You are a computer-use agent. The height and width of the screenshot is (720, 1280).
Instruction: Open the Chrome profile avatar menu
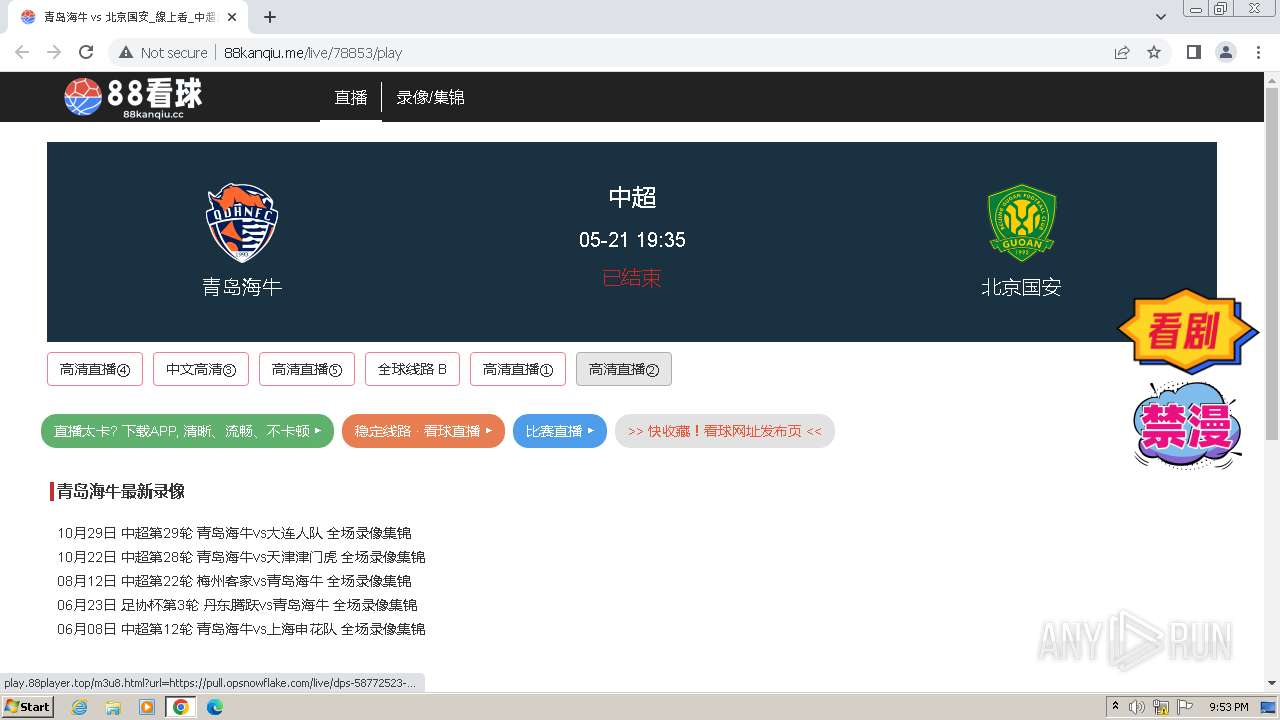click(1225, 52)
